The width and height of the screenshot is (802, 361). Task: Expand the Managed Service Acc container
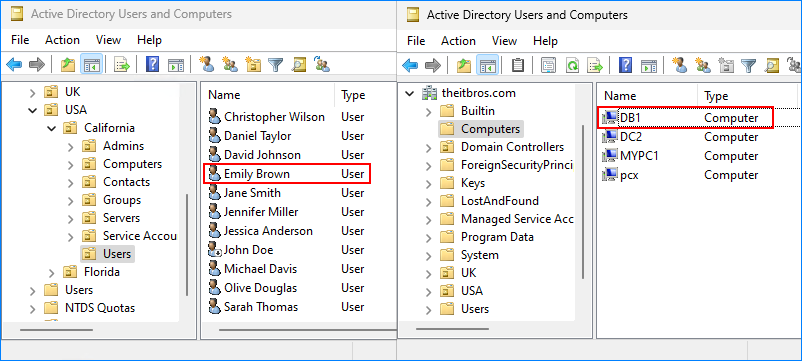[x=429, y=219]
